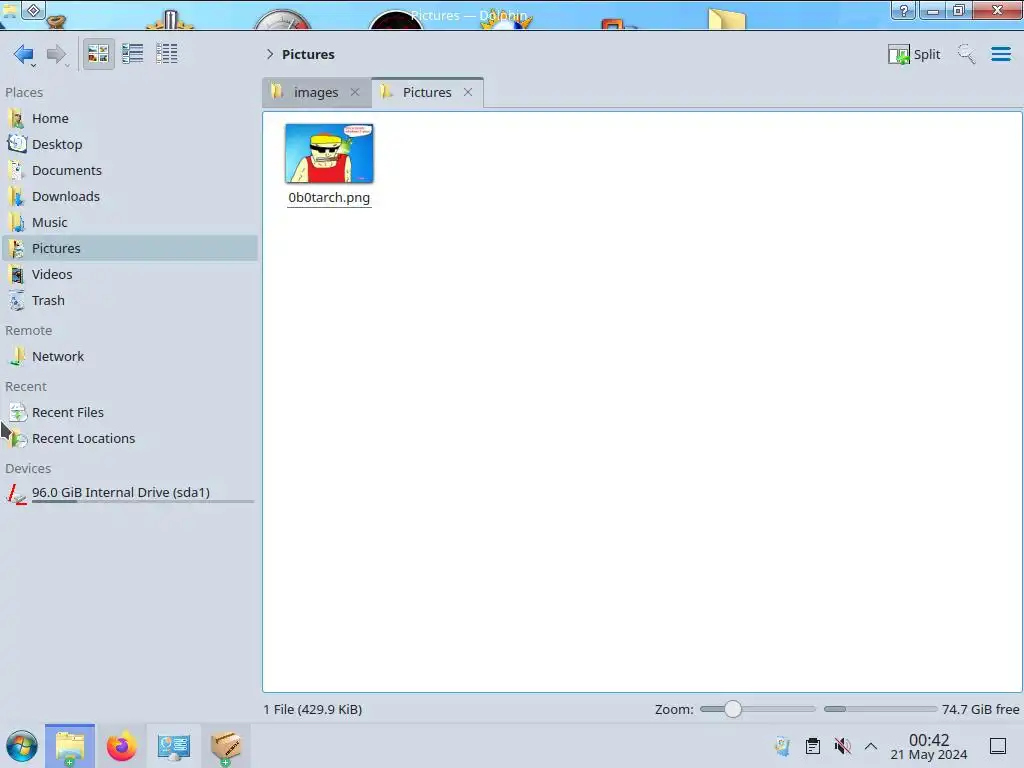Viewport: 1024px width, 768px height.
Task: Open Desktop in Places
Action: [x=131, y=144]
